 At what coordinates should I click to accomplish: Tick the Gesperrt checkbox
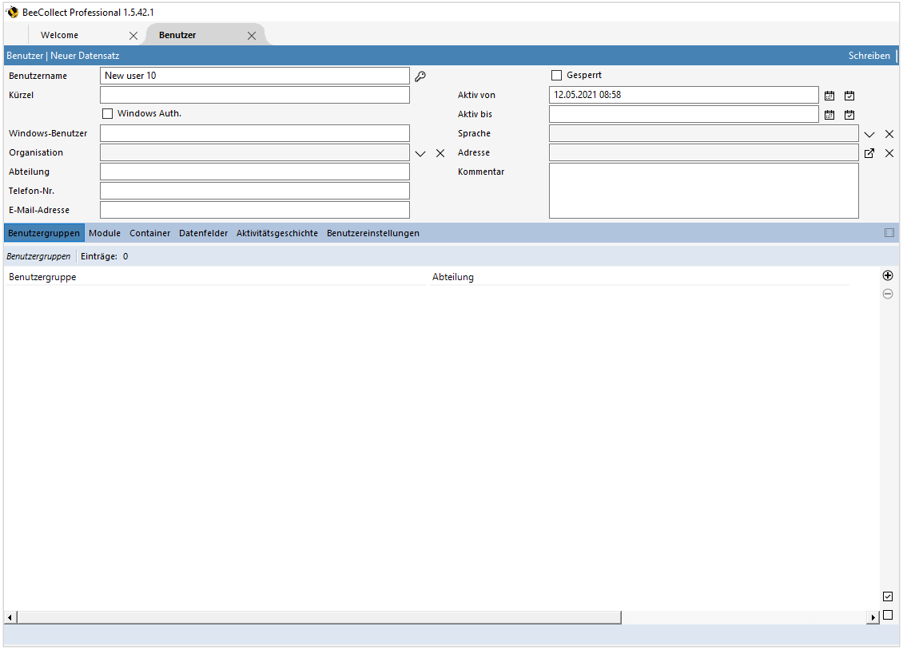click(x=557, y=76)
